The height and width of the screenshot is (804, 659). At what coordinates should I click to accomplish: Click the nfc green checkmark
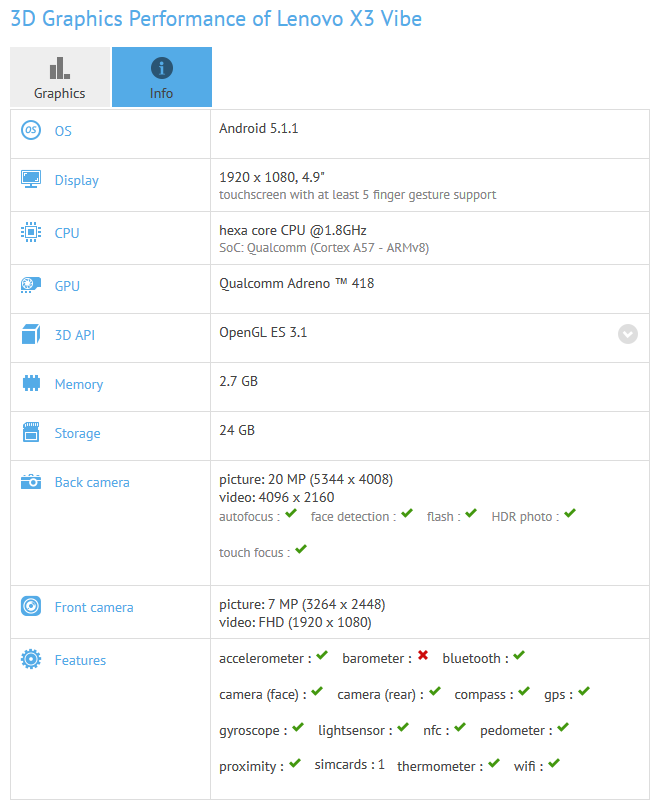(x=460, y=727)
